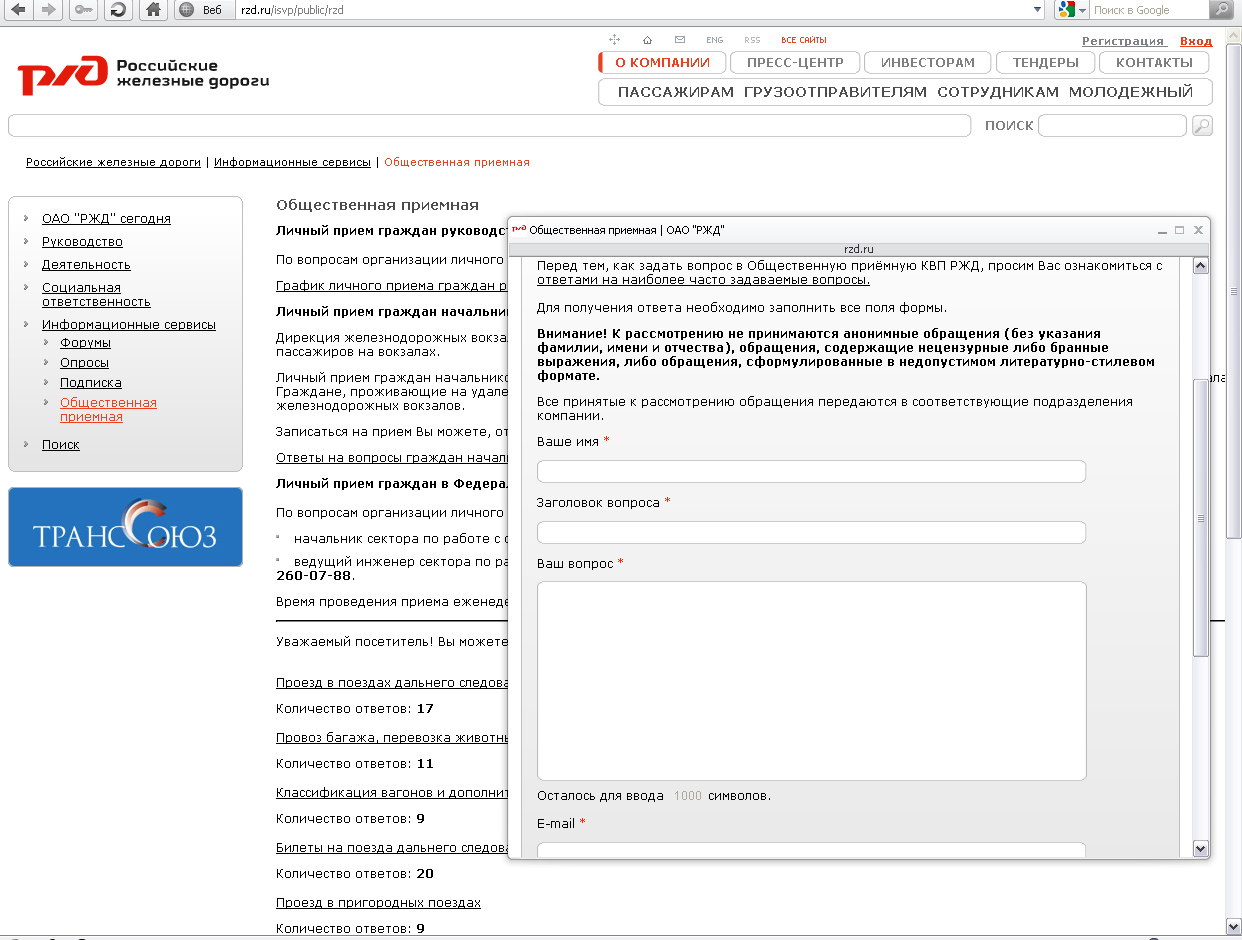Open 'Билеты на поезда дальнего следова…' link
1242x940 pixels.
(392, 847)
